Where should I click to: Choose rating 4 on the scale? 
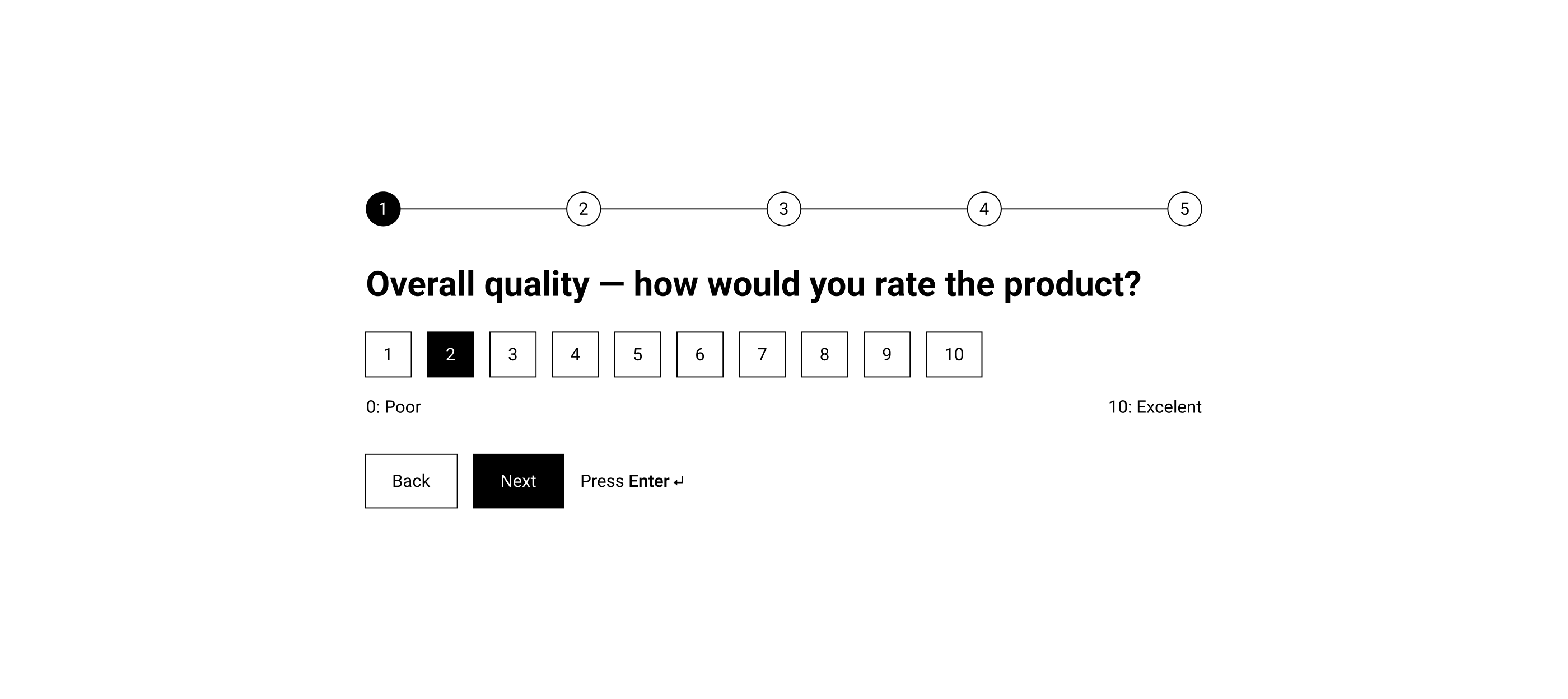tap(575, 354)
